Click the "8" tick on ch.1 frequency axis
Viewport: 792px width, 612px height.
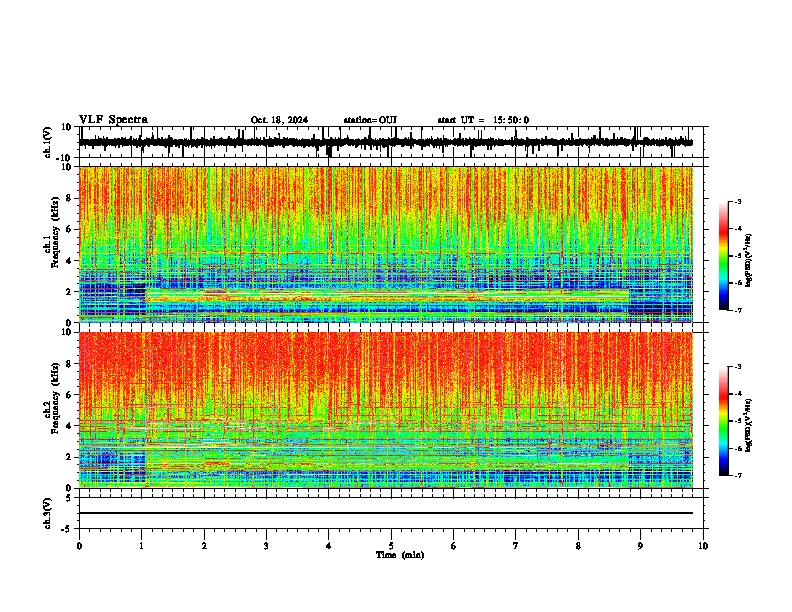[69, 198]
